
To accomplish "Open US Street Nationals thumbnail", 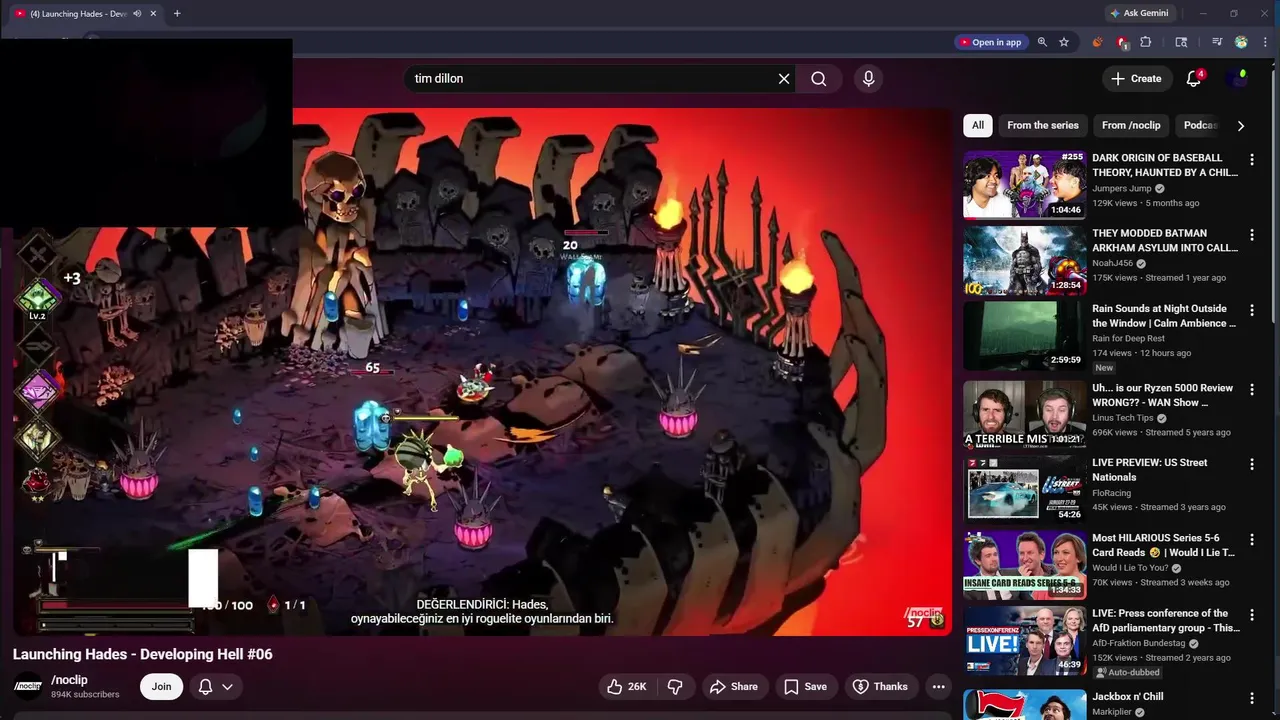I will tap(1025, 489).
